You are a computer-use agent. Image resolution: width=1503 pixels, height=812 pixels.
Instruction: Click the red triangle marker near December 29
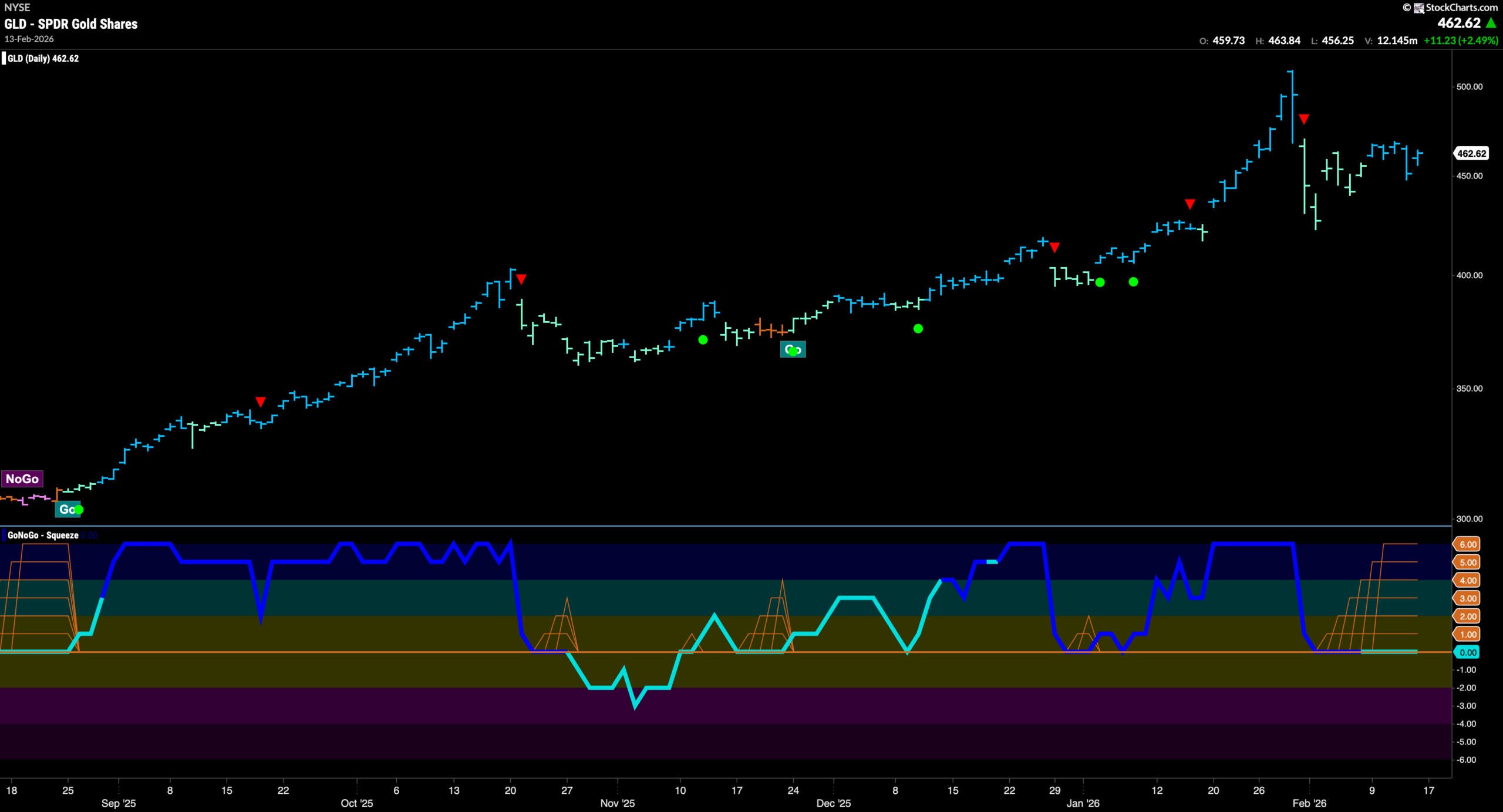[x=1054, y=247]
